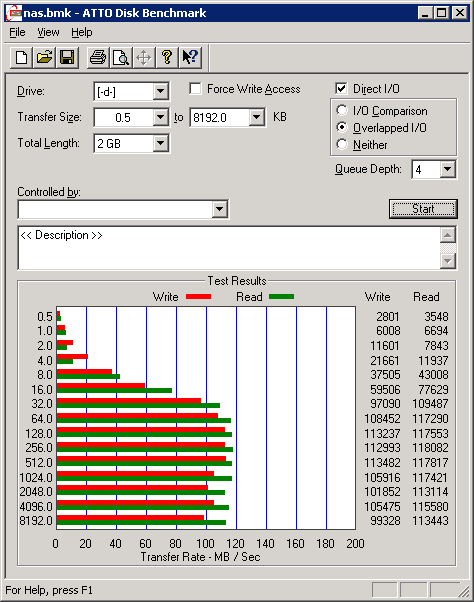
Task: Click the 'Transfer Rate - MB / Sec' axis label
Action: pyautogui.click(x=200, y=557)
